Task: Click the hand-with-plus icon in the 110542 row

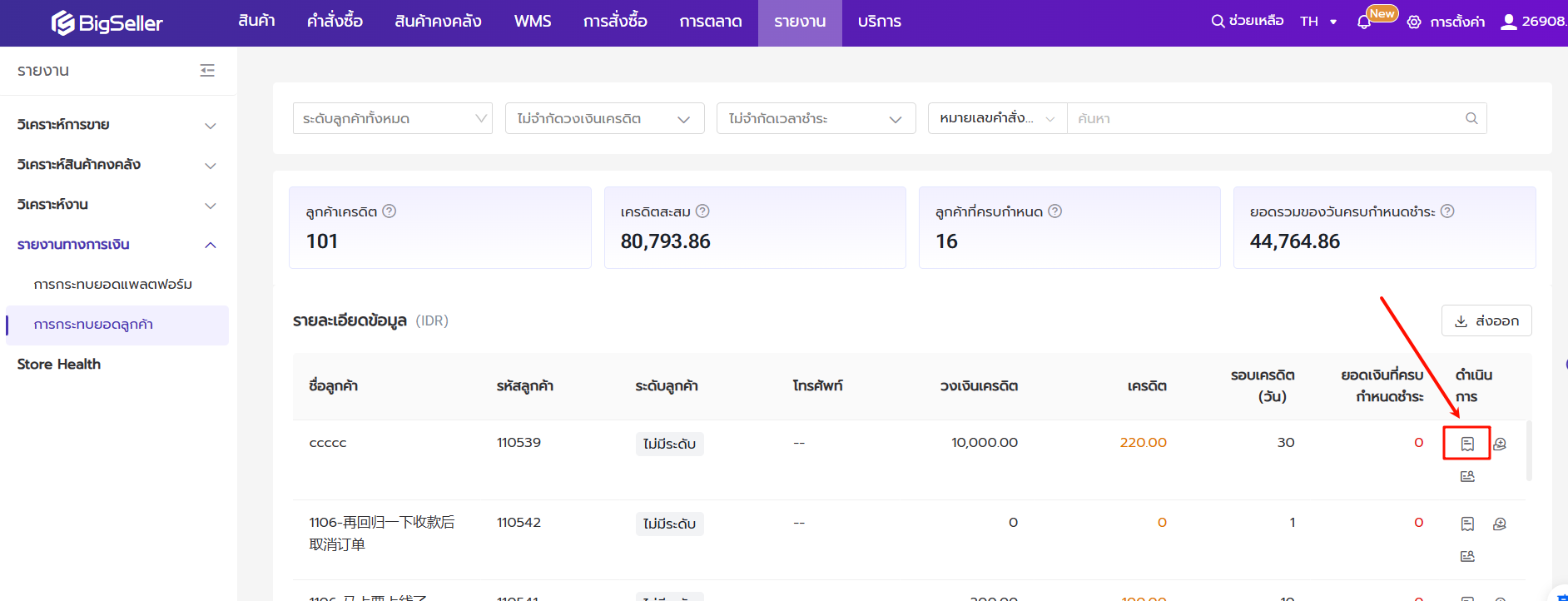Action: [1500, 524]
